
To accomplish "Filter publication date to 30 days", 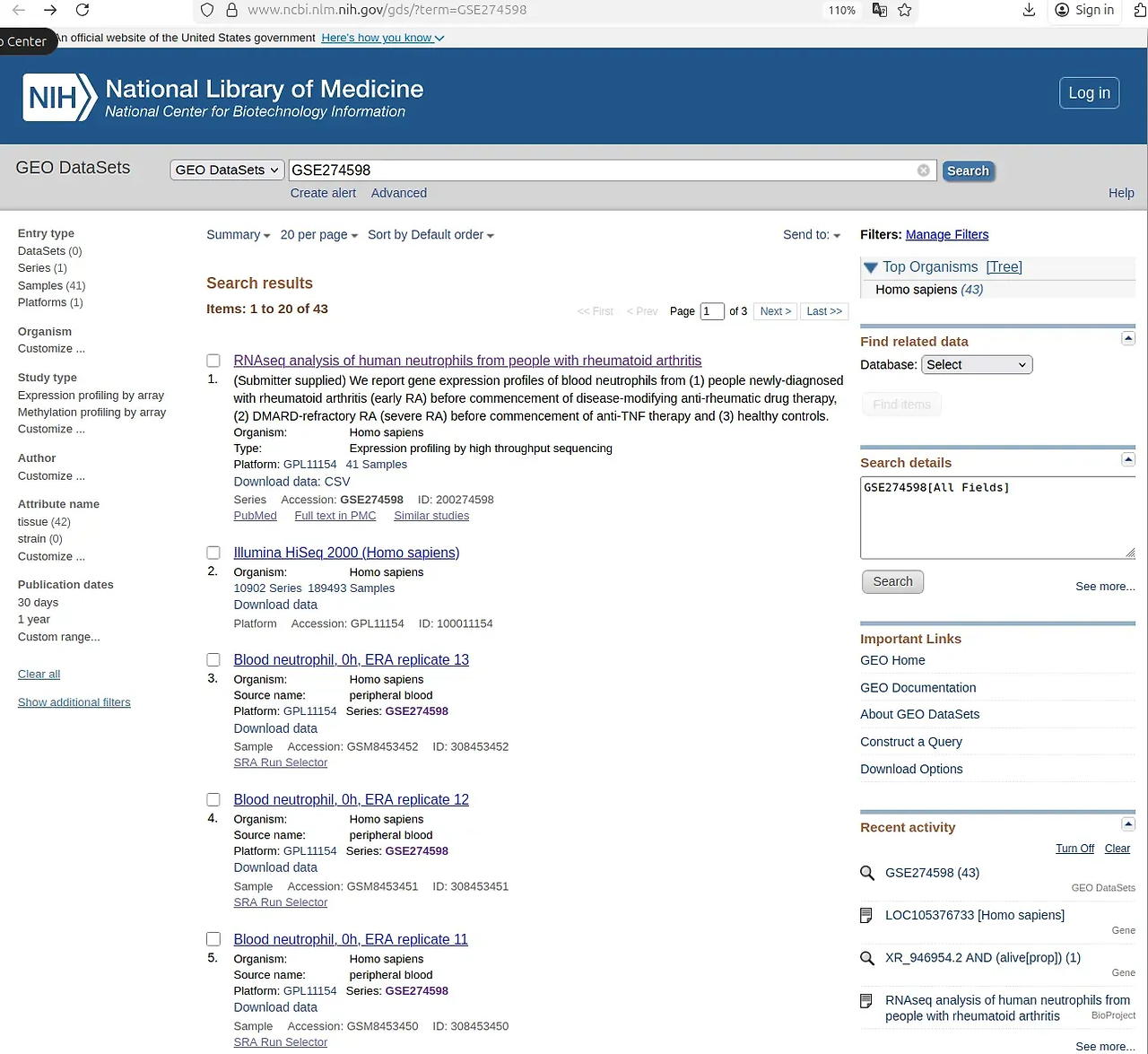I will (38, 603).
